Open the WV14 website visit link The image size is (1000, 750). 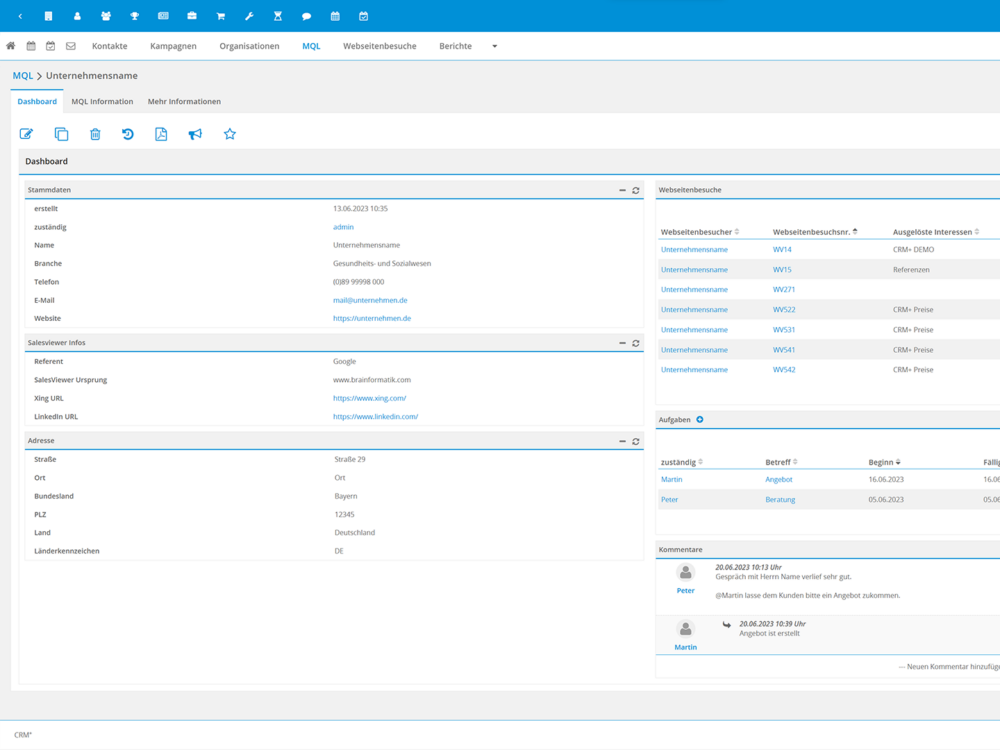tap(782, 250)
